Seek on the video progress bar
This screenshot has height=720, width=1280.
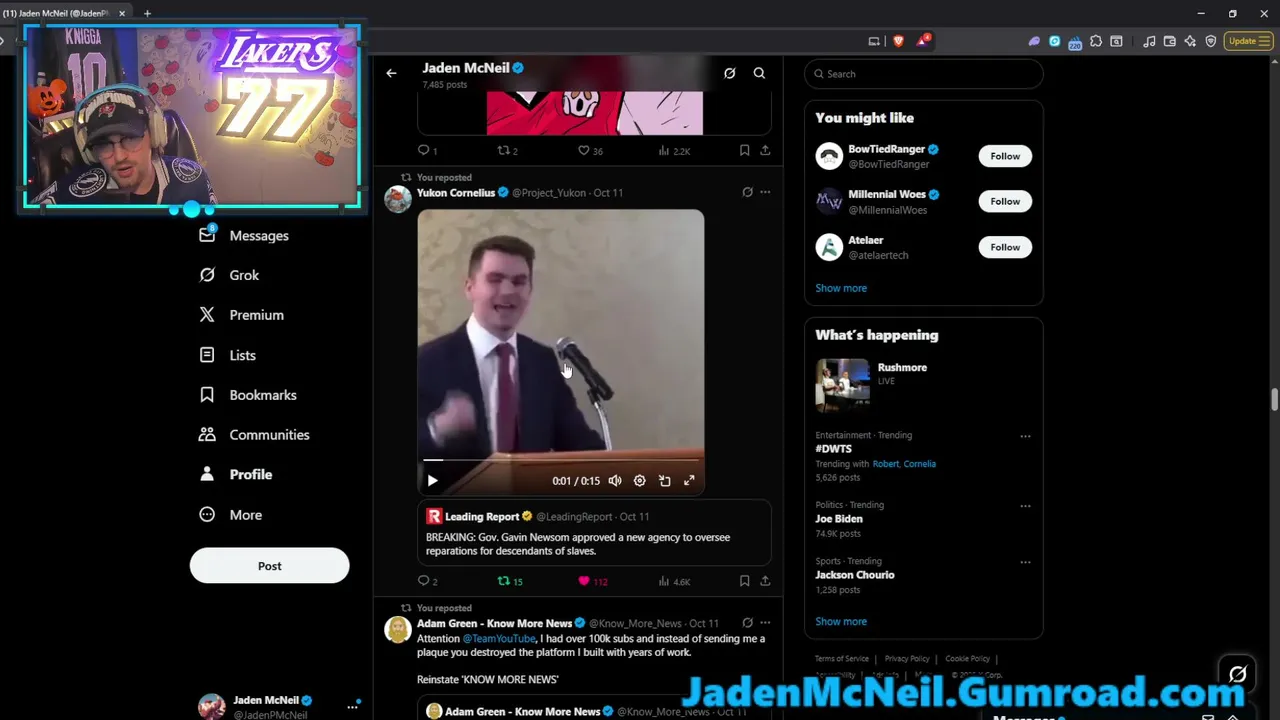pos(561,460)
